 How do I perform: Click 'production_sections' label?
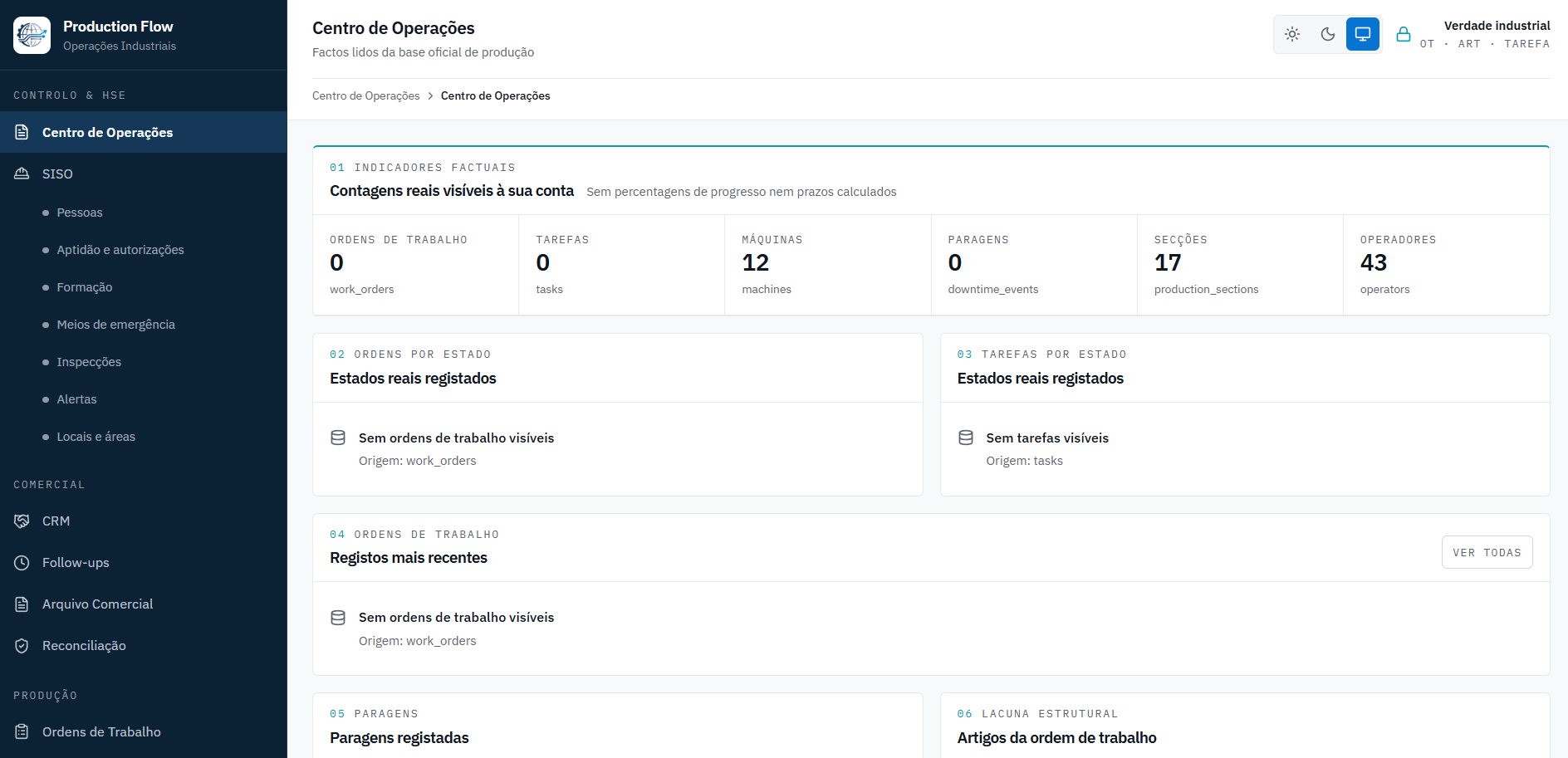[x=1207, y=290]
